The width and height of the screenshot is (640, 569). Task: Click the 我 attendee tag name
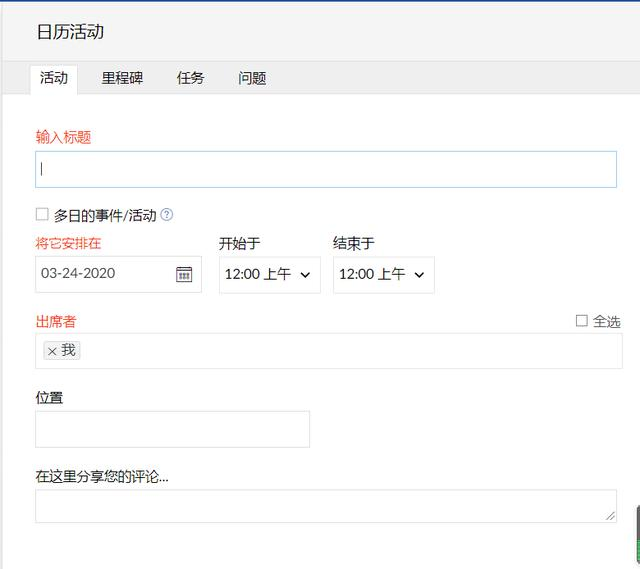click(x=68, y=351)
